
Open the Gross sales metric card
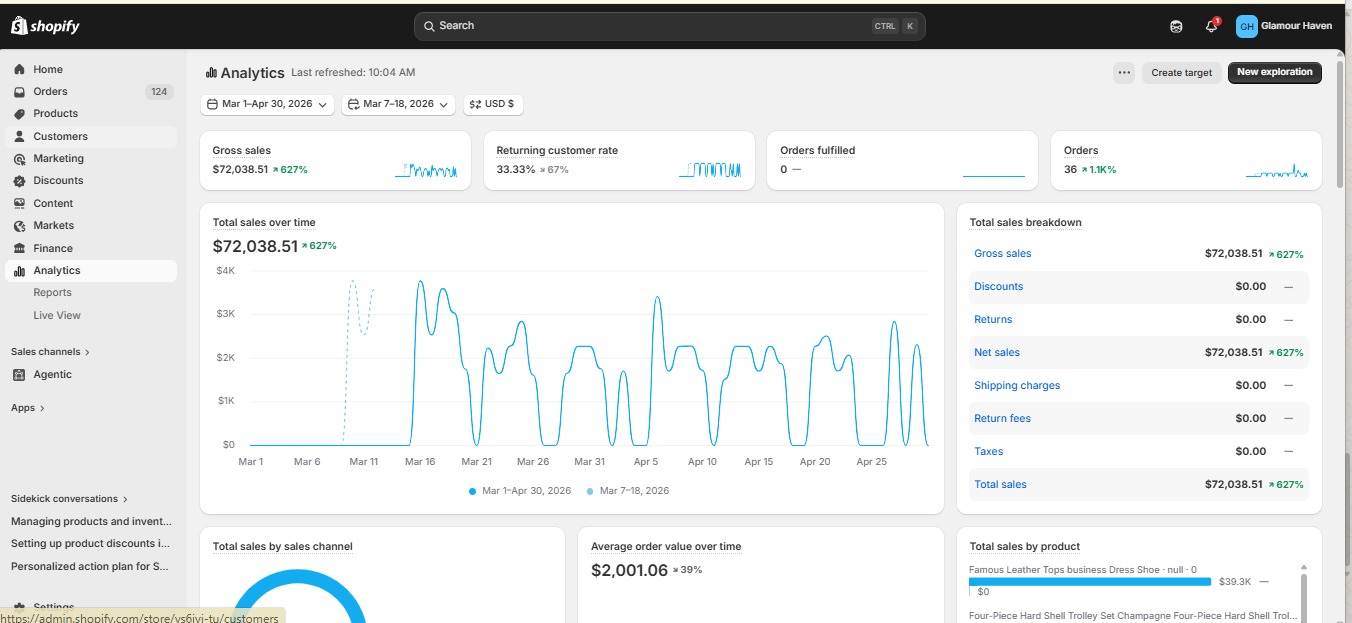pos(335,160)
